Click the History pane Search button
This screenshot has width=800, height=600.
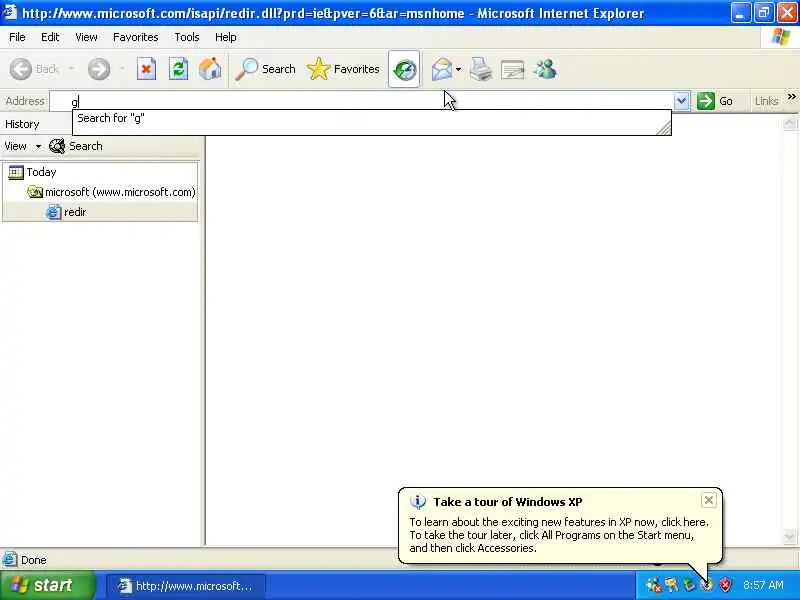click(x=76, y=146)
